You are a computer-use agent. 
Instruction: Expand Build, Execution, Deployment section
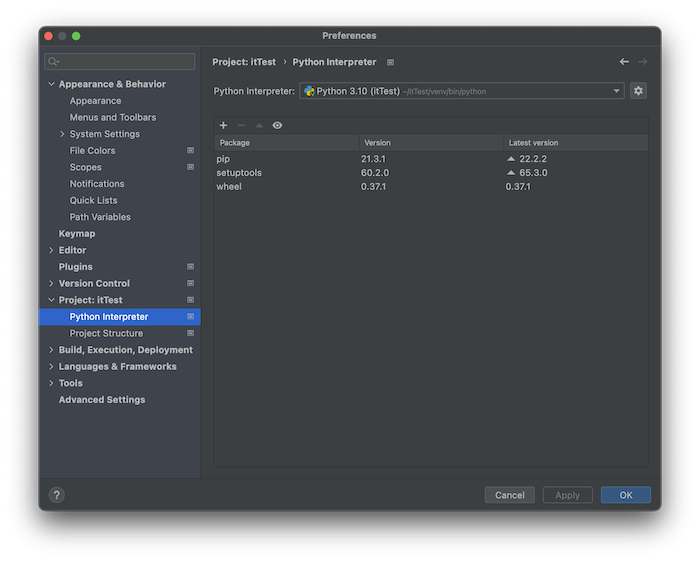(51, 350)
